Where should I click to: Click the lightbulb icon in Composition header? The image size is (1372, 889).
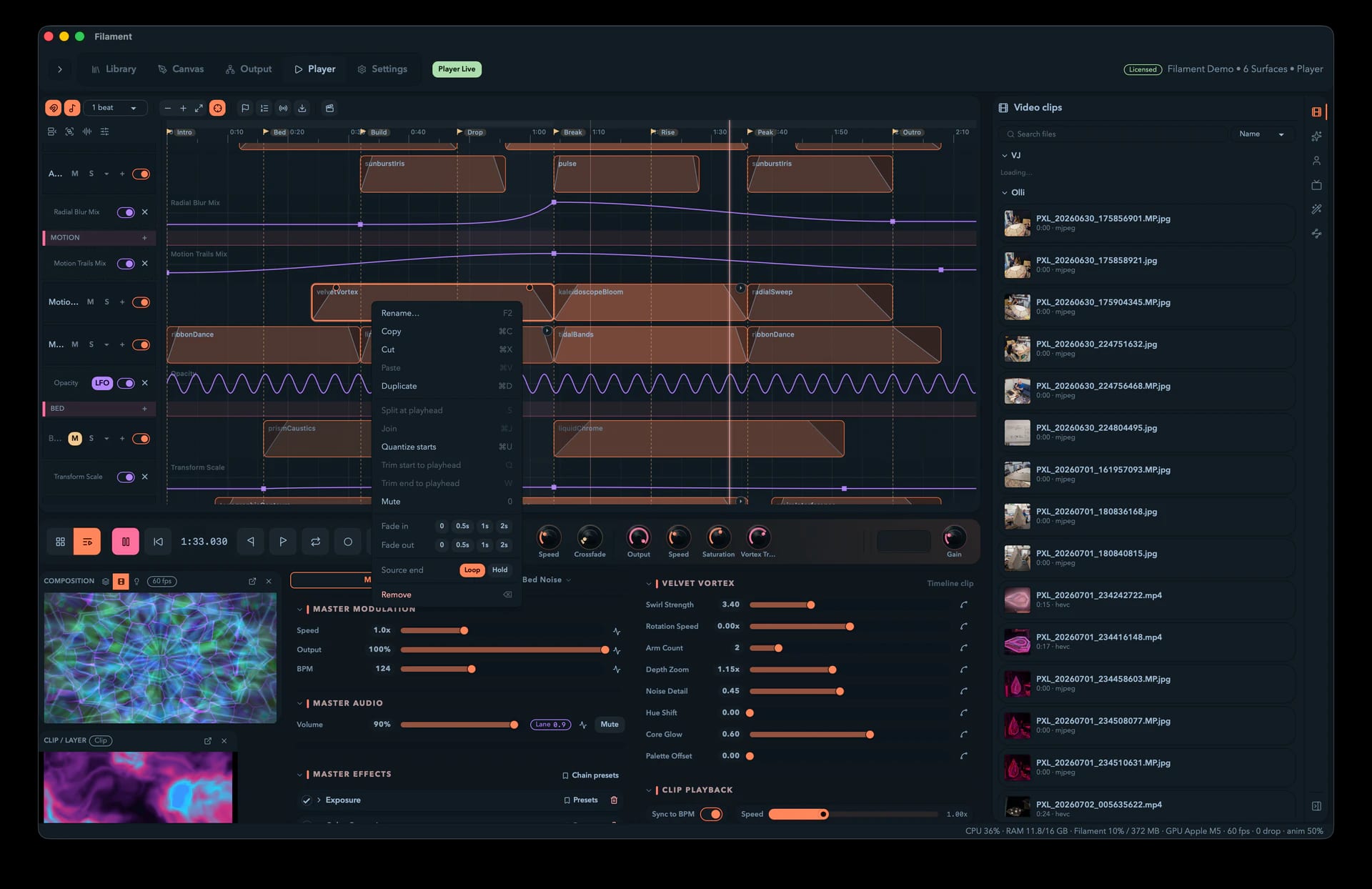(x=136, y=582)
